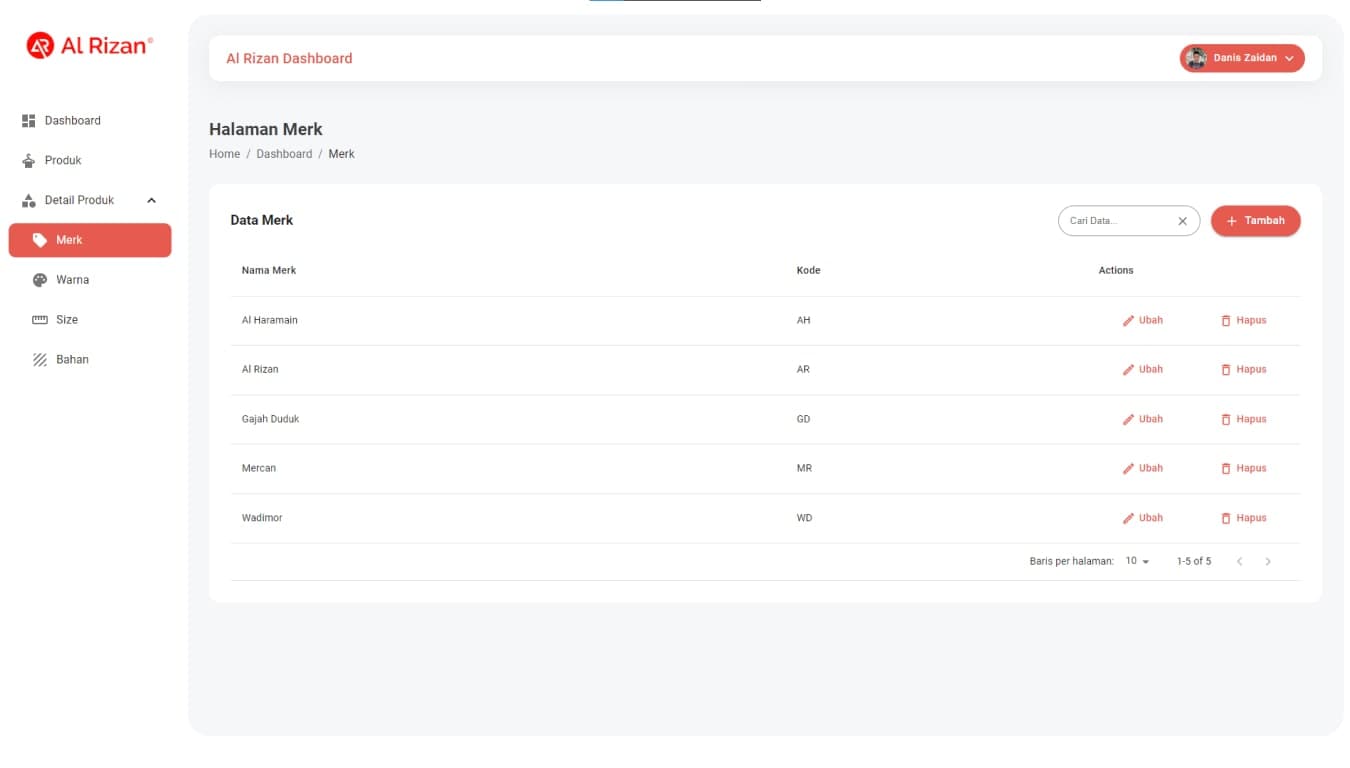Click the trash icon for Al Haramain
Viewport: 1350px width, 768px height.
click(1226, 321)
